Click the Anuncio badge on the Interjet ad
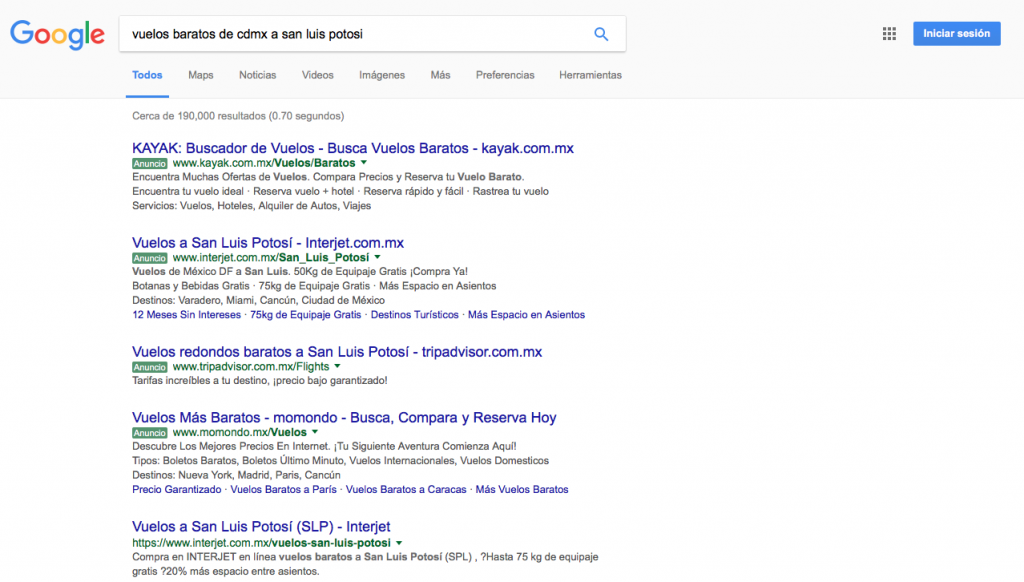The width and height of the screenshot is (1024, 582). [x=150, y=258]
